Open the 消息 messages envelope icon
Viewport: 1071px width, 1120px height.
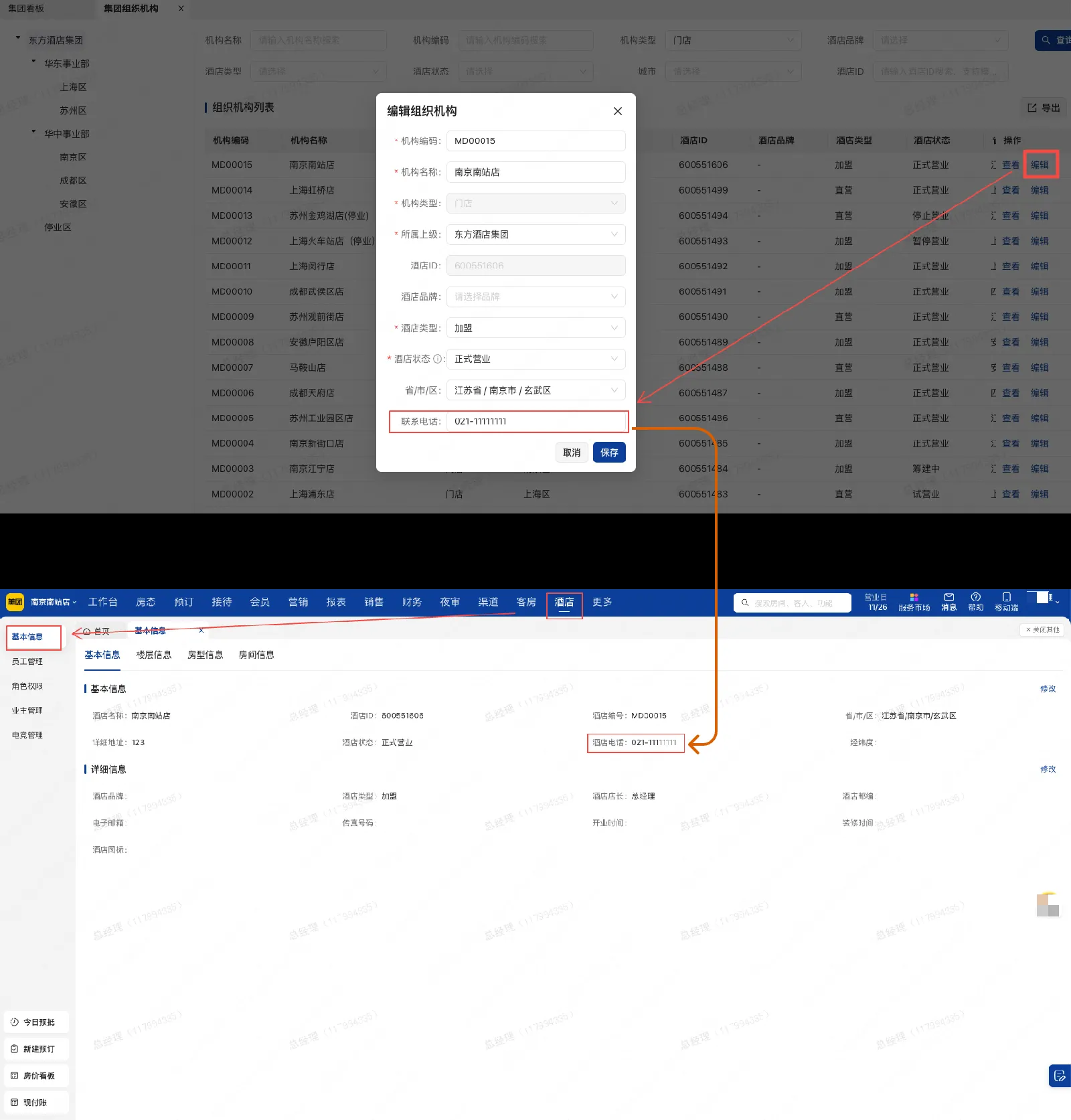click(x=949, y=597)
